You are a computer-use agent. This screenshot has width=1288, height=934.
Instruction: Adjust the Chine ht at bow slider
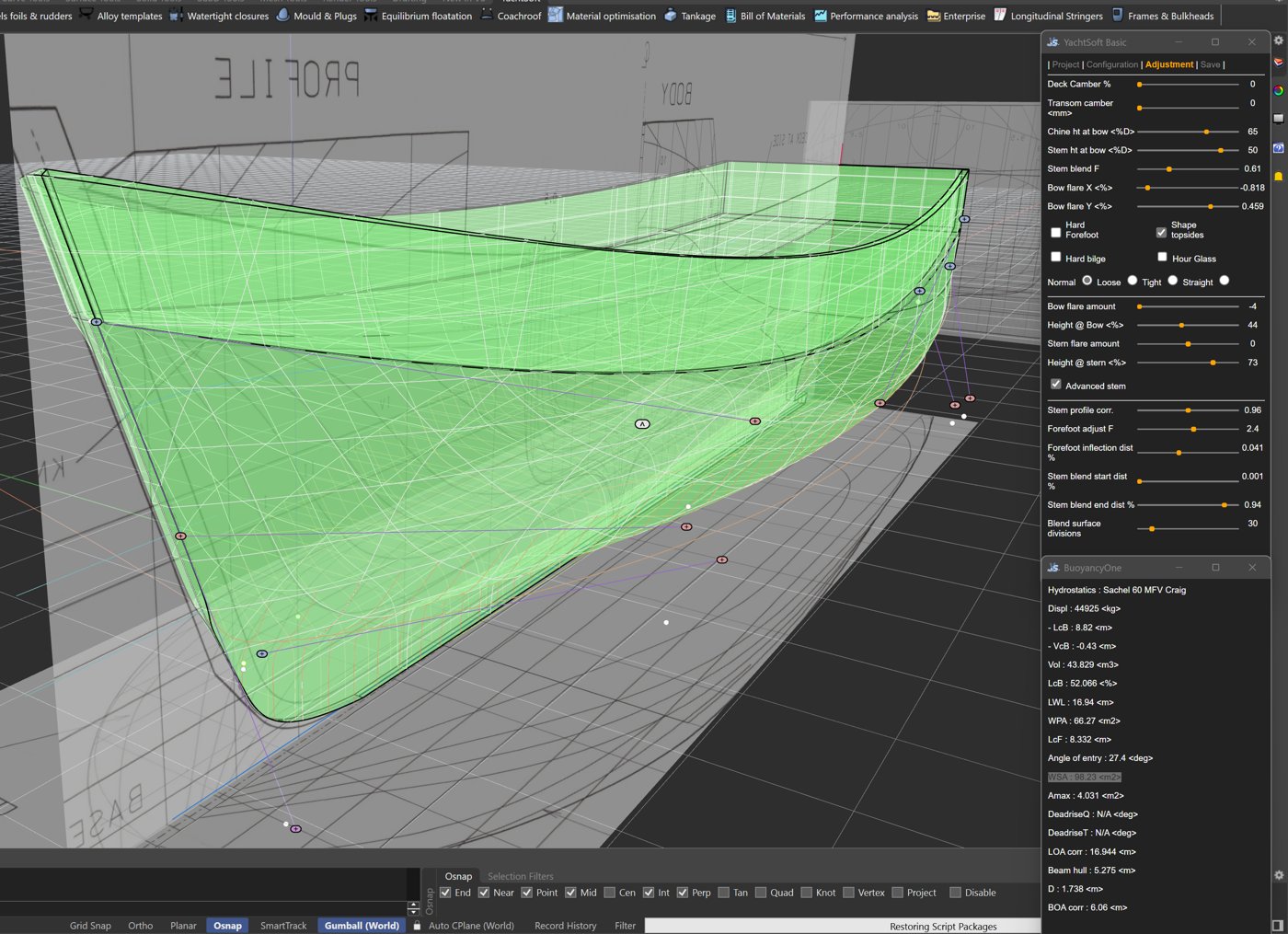click(1188, 132)
